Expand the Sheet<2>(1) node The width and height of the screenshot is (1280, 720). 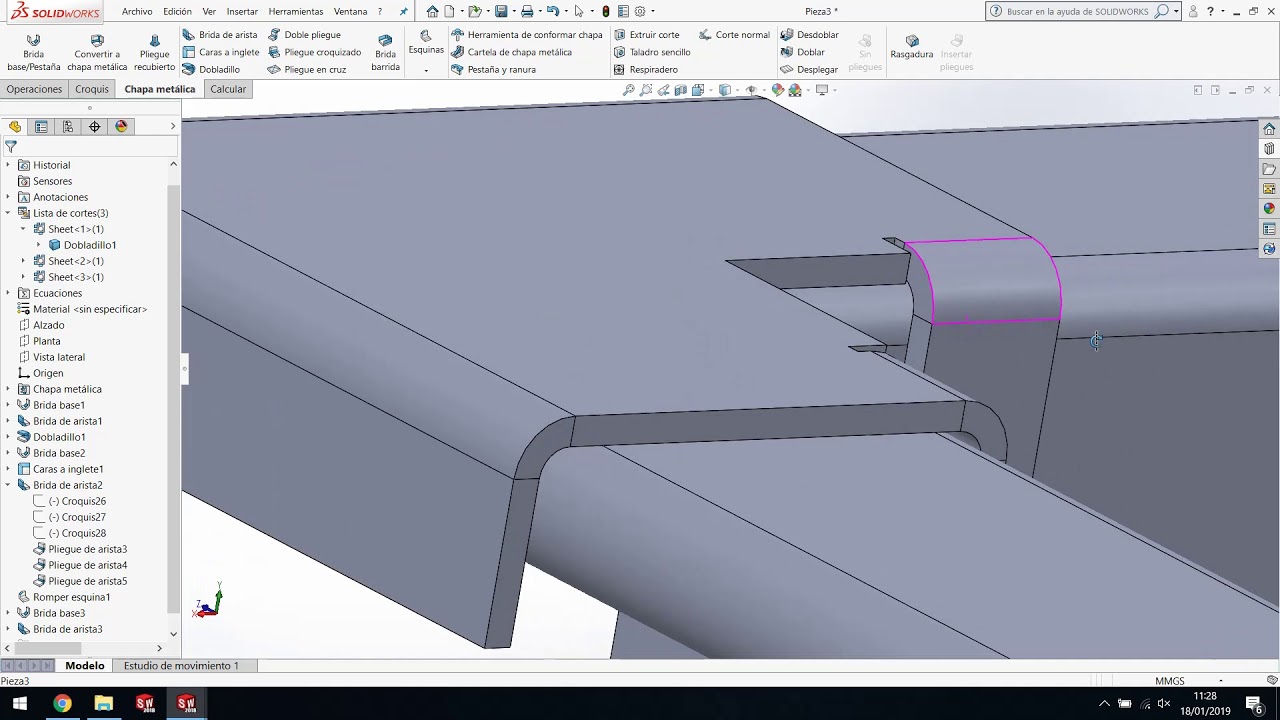24,261
